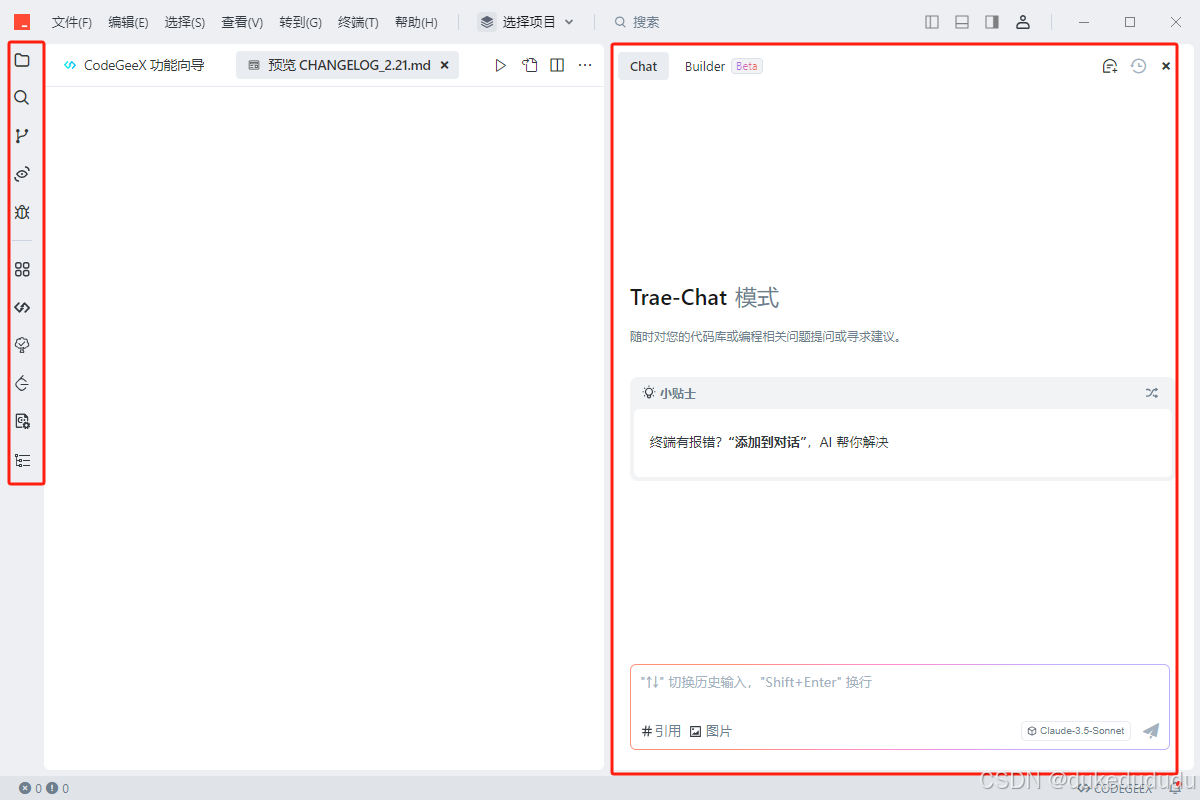The height and width of the screenshot is (800, 1200).
Task: Click the #引用 reference button
Action: click(x=661, y=731)
